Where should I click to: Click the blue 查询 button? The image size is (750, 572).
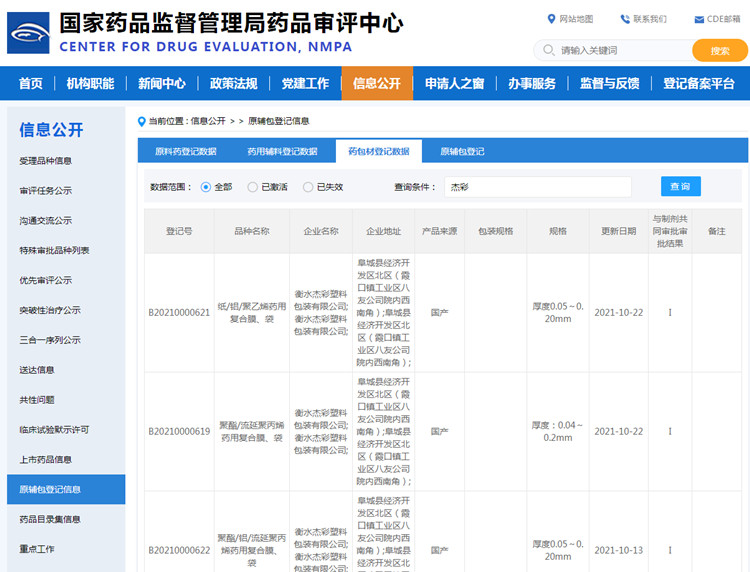(681, 186)
